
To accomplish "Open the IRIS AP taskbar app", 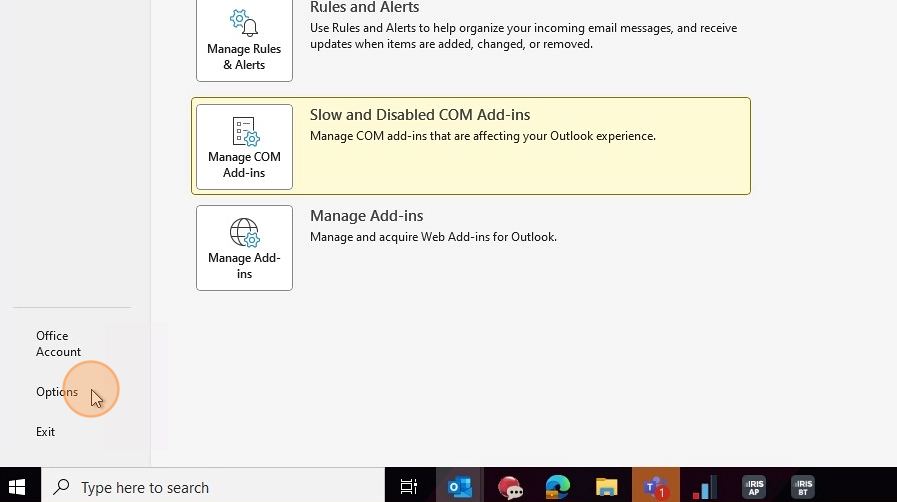I will tap(754, 488).
